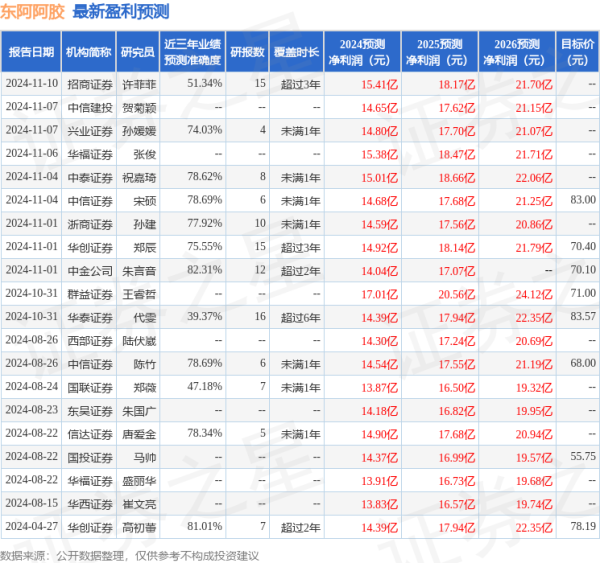Click the 目标价 column header

(x=577, y=52)
